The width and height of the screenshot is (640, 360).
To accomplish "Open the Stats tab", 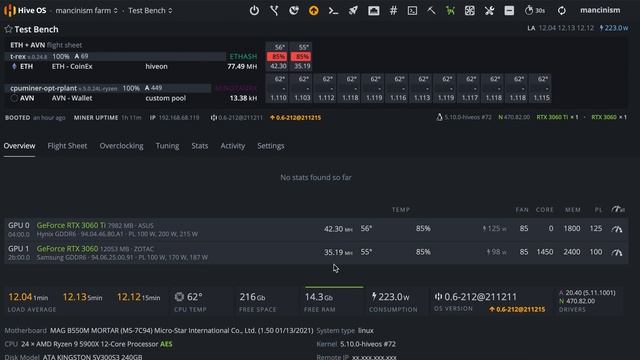I will [200, 146].
